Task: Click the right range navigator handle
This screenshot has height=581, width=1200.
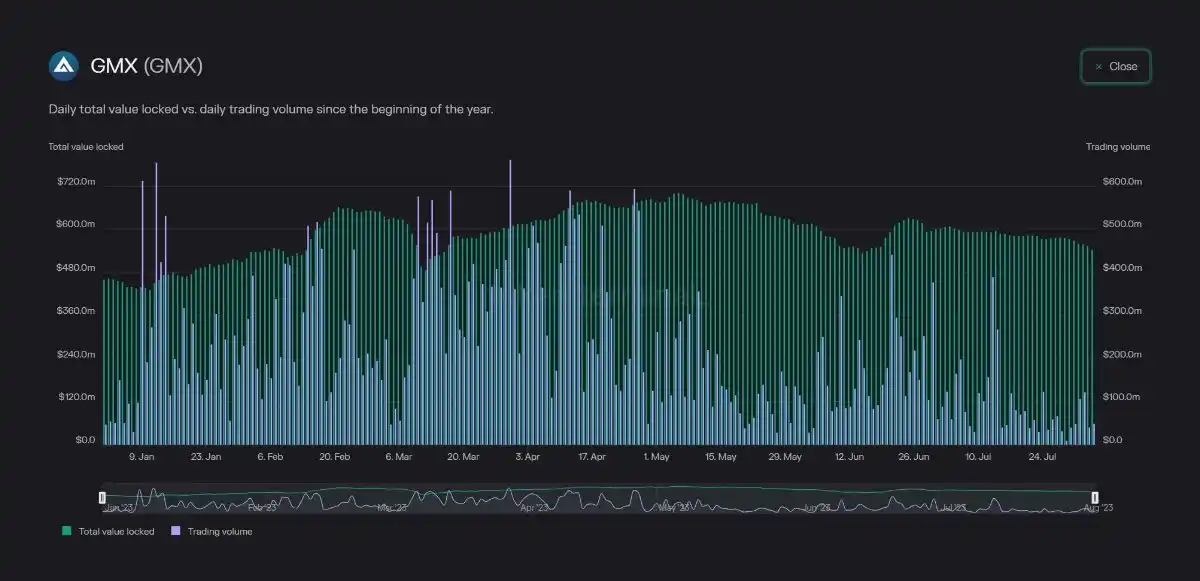Action: pos(1095,497)
